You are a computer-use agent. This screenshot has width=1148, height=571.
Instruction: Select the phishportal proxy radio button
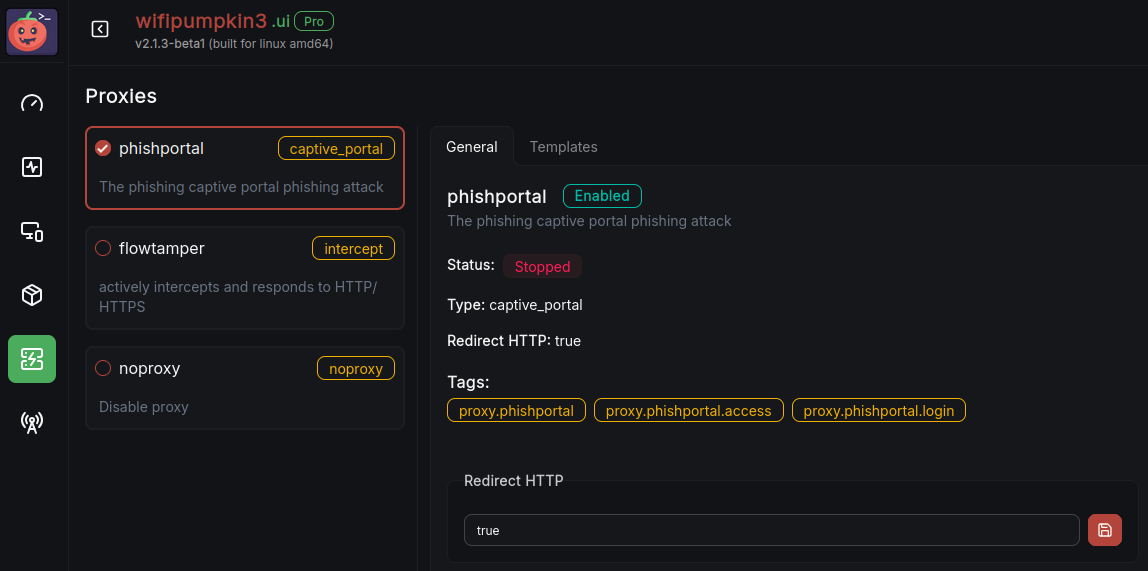103,149
